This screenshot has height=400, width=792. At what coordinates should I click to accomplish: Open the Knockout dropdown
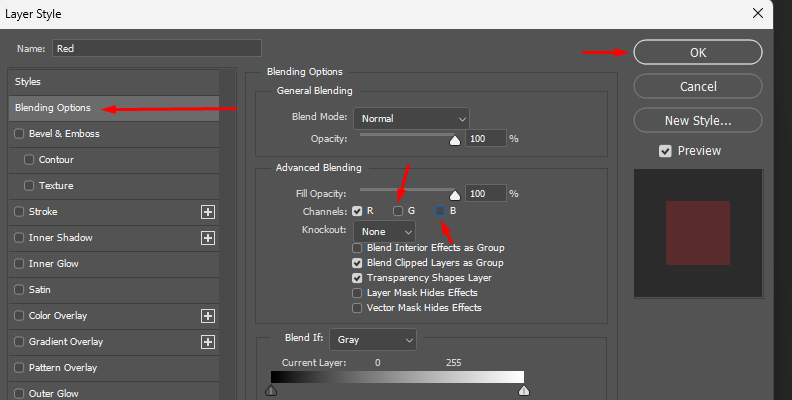pyautogui.click(x=384, y=232)
